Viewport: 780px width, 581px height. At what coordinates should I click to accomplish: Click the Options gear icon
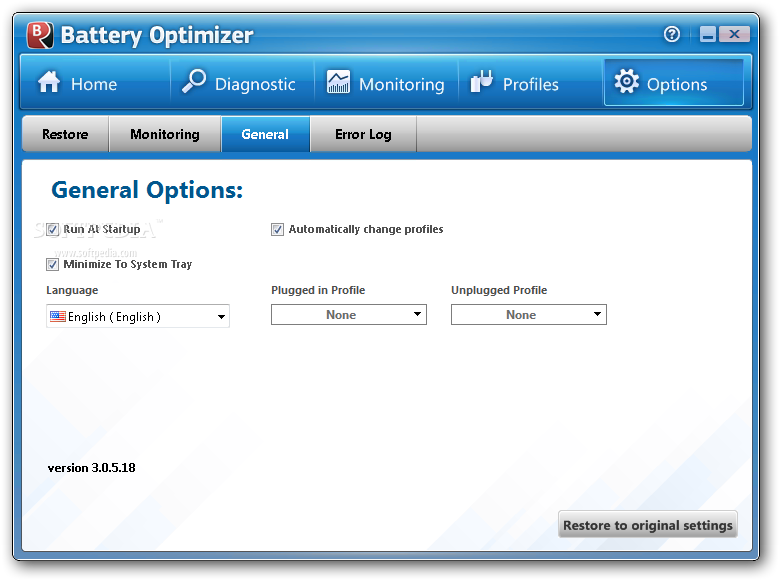[626, 81]
